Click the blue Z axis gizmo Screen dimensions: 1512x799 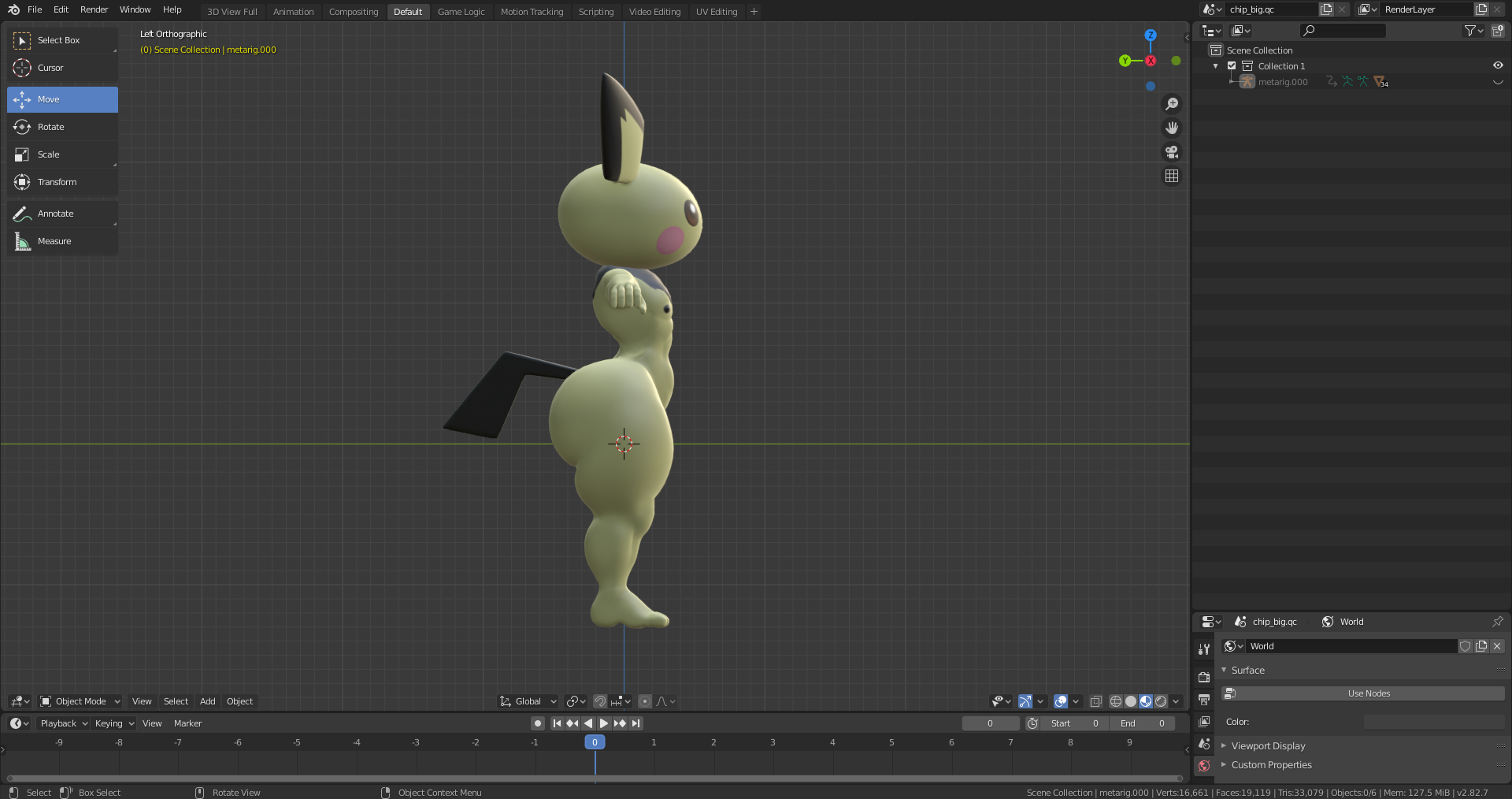tap(1151, 35)
